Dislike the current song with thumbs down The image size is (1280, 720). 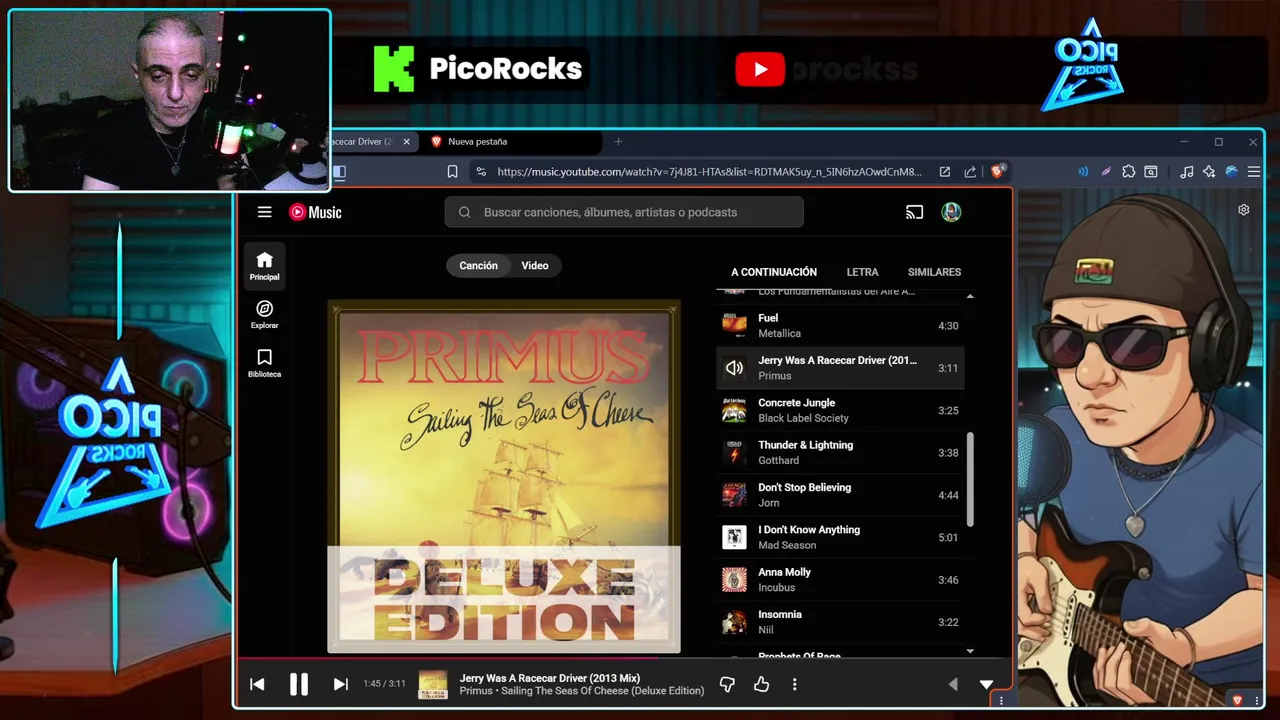tap(727, 684)
